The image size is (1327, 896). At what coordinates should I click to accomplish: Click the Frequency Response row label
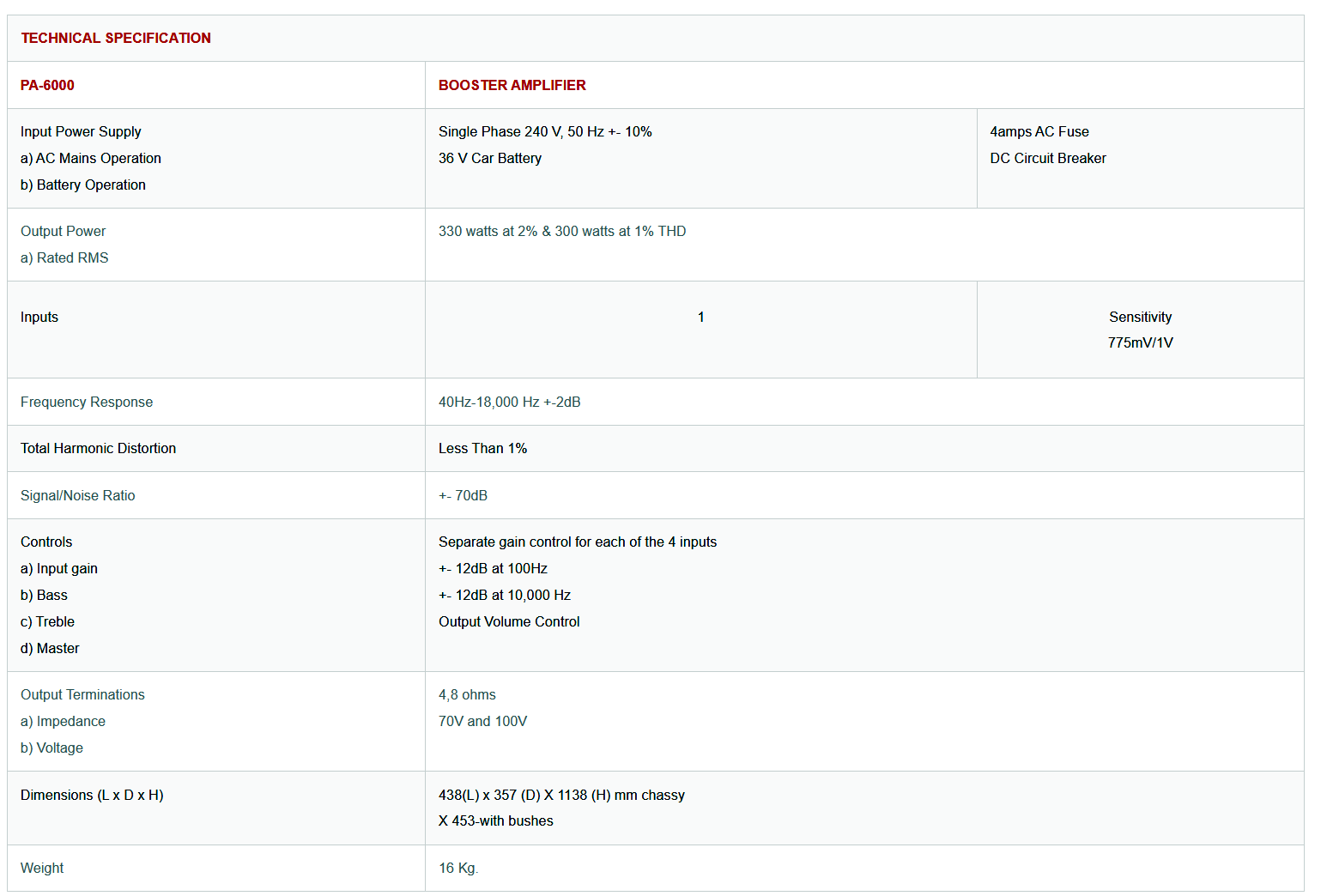pyautogui.click(x=87, y=402)
